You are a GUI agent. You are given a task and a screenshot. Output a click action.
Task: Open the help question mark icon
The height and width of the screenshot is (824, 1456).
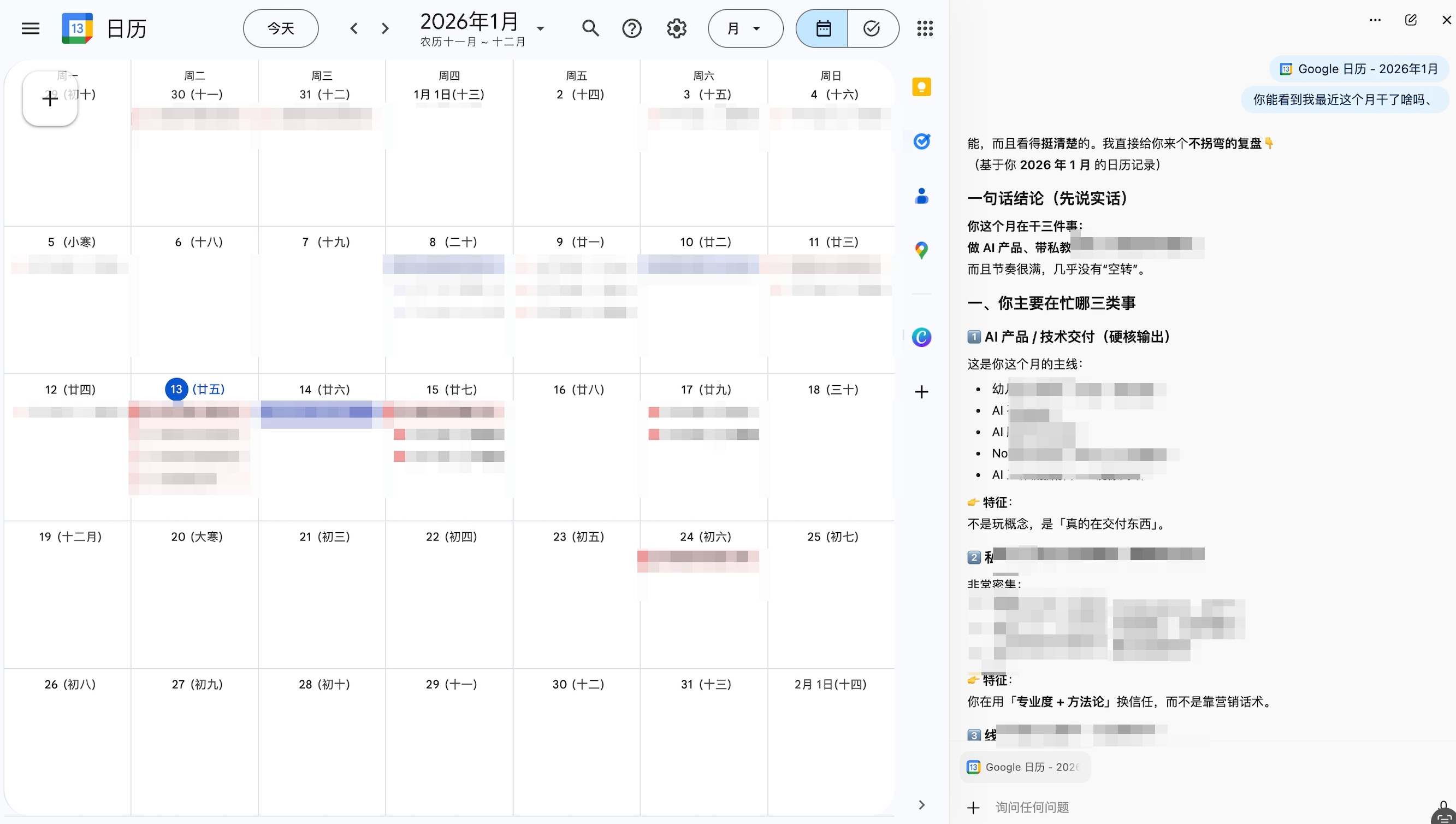[x=632, y=28]
